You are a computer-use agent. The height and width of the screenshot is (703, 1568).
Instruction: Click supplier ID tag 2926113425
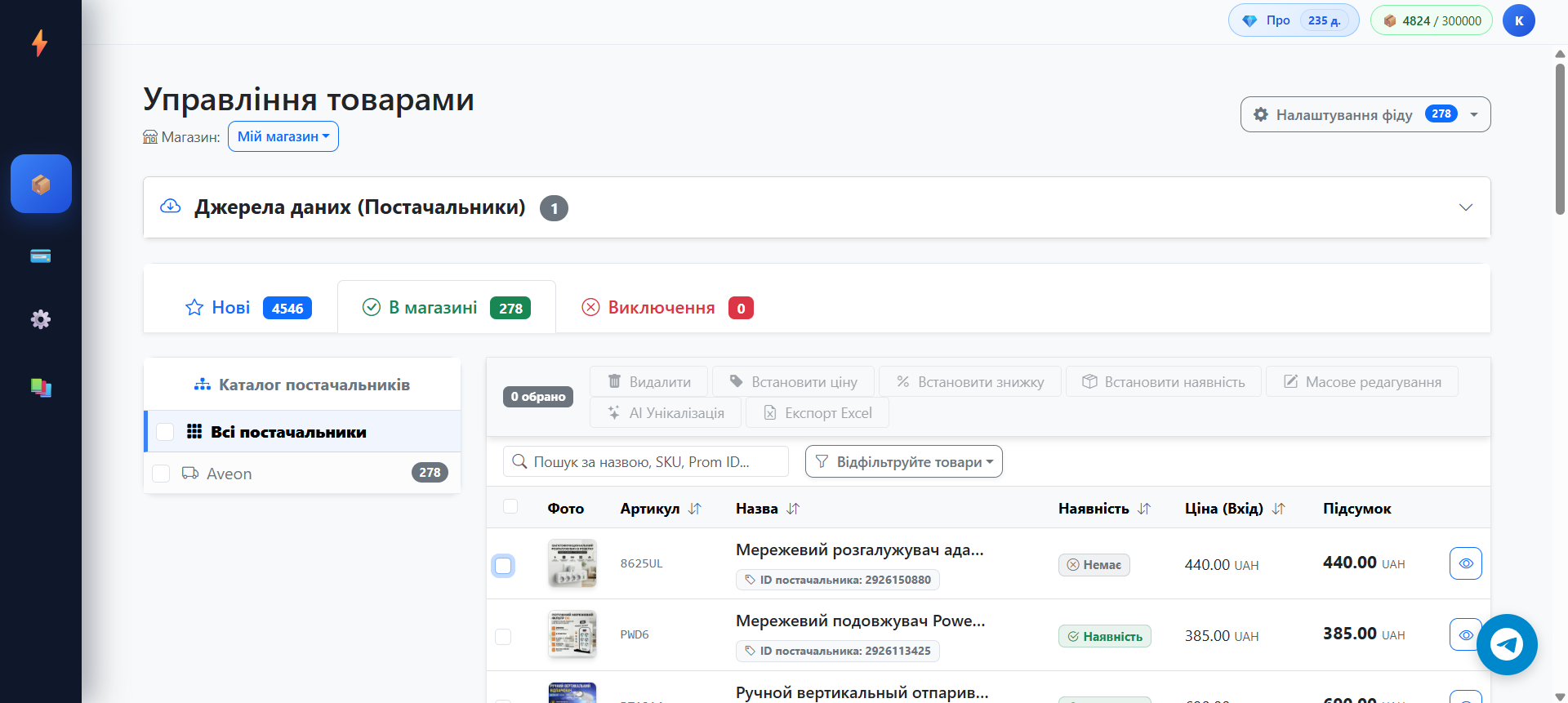coord(838,651)
